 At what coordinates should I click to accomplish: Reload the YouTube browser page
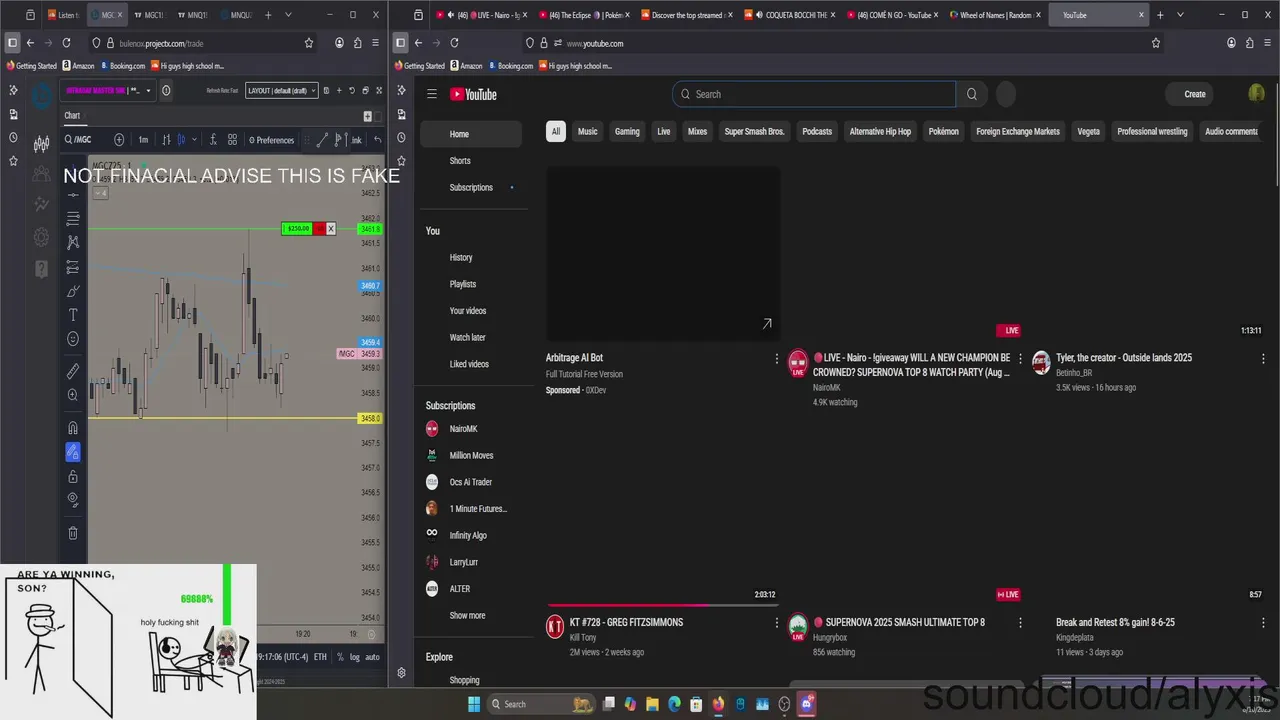[454, 43]
